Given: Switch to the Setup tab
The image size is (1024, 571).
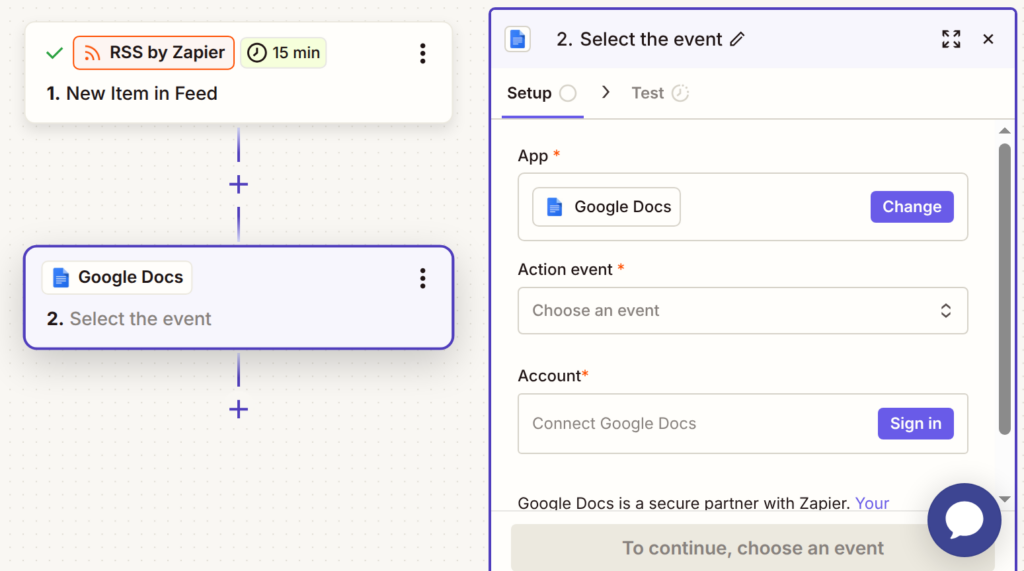Looking at the screenshot, I should tap(541, 93).
